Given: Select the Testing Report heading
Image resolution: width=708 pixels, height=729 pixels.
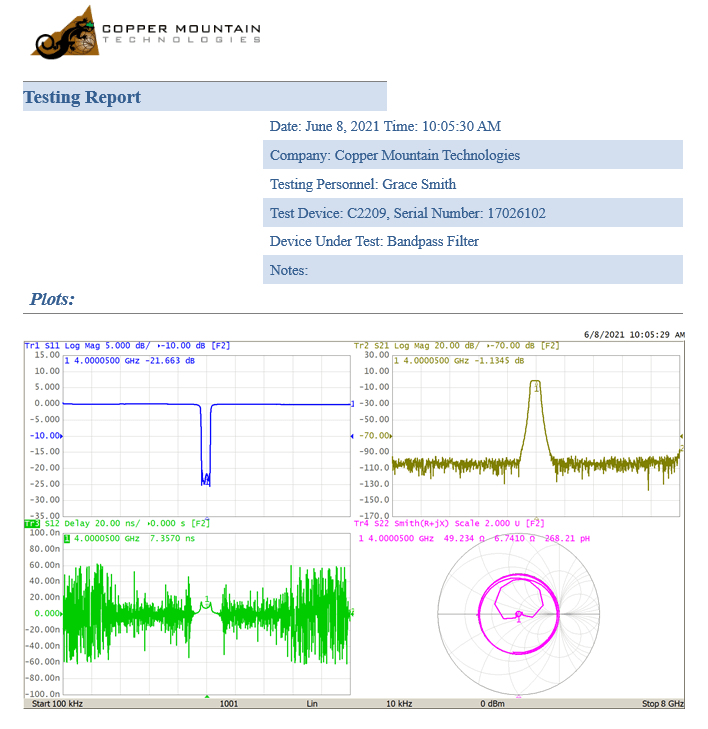Looking at the screenshot, I should pos(82,97).
